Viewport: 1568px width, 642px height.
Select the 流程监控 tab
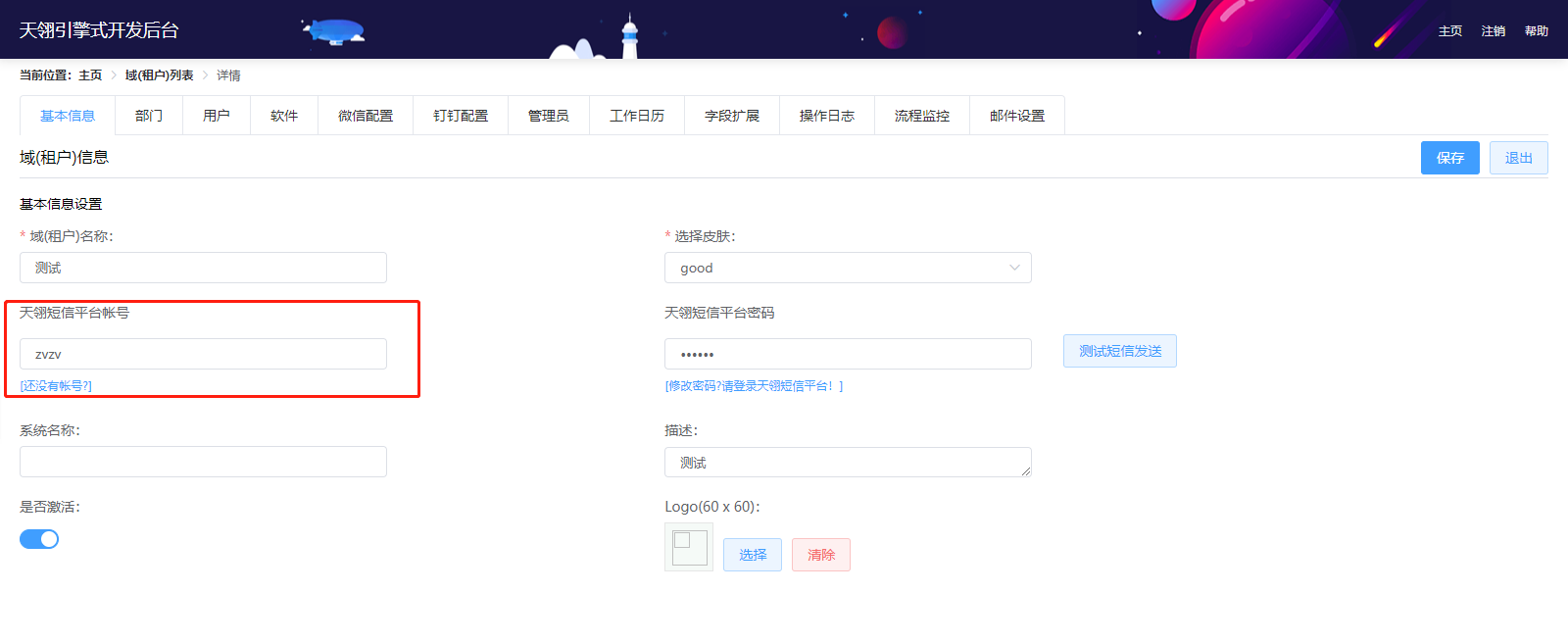(x=921, y=116)
